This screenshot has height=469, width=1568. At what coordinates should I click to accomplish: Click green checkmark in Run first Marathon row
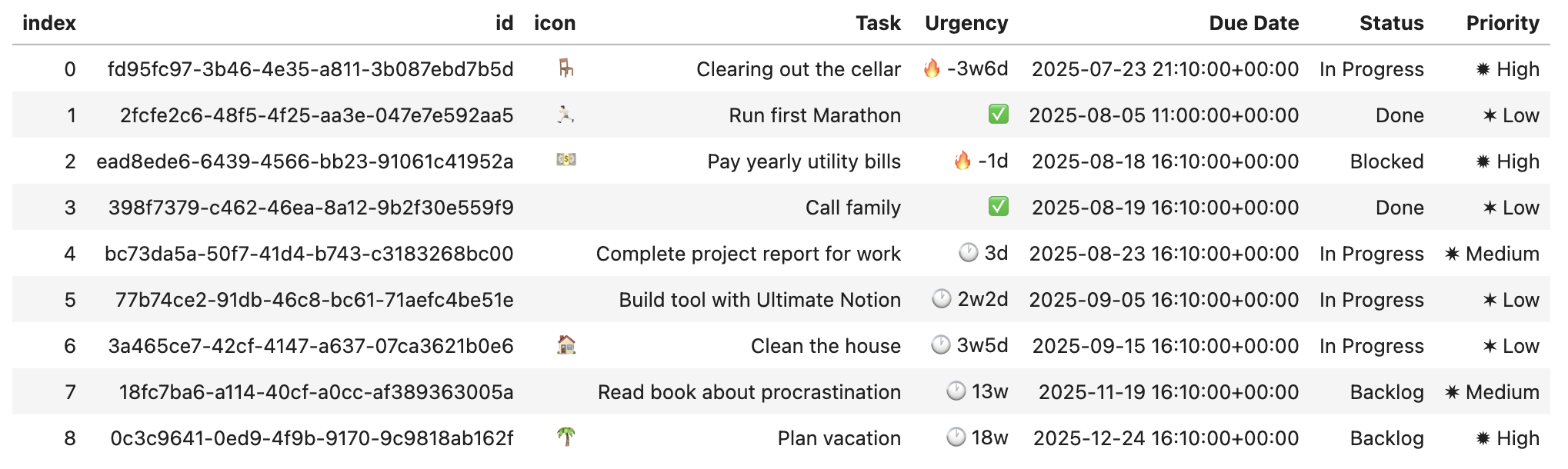pos(999,115)
